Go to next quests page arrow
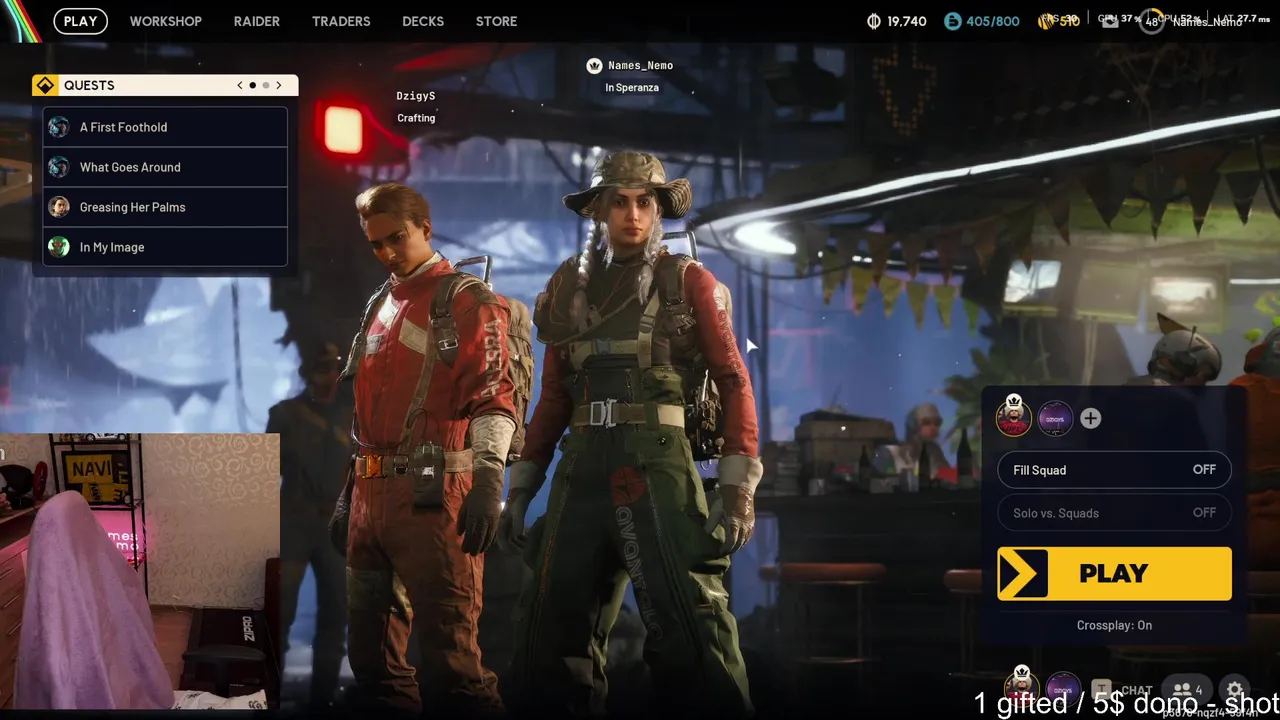 coord(279,85)
